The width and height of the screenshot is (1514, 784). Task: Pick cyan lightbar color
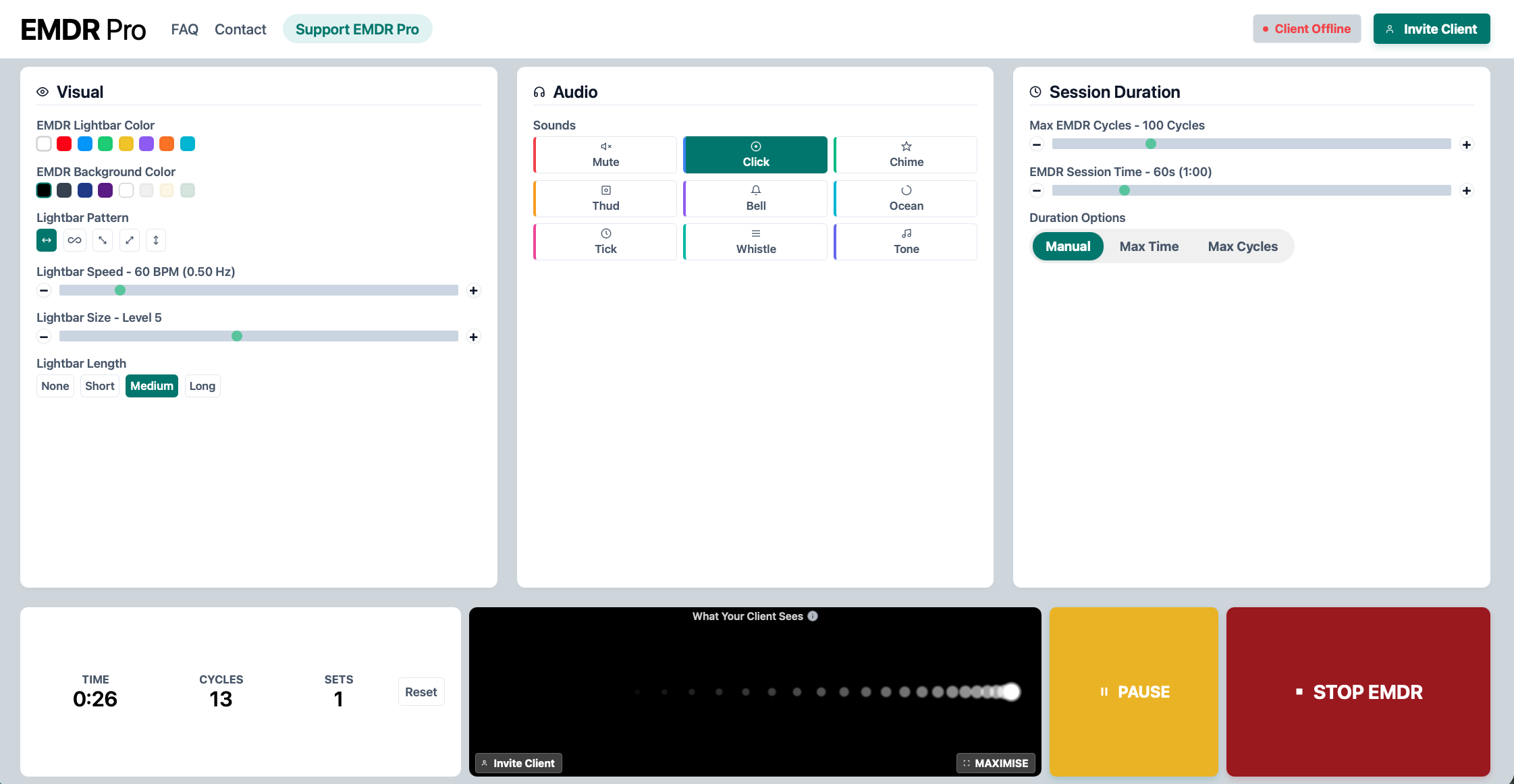[x=188, y=144]
